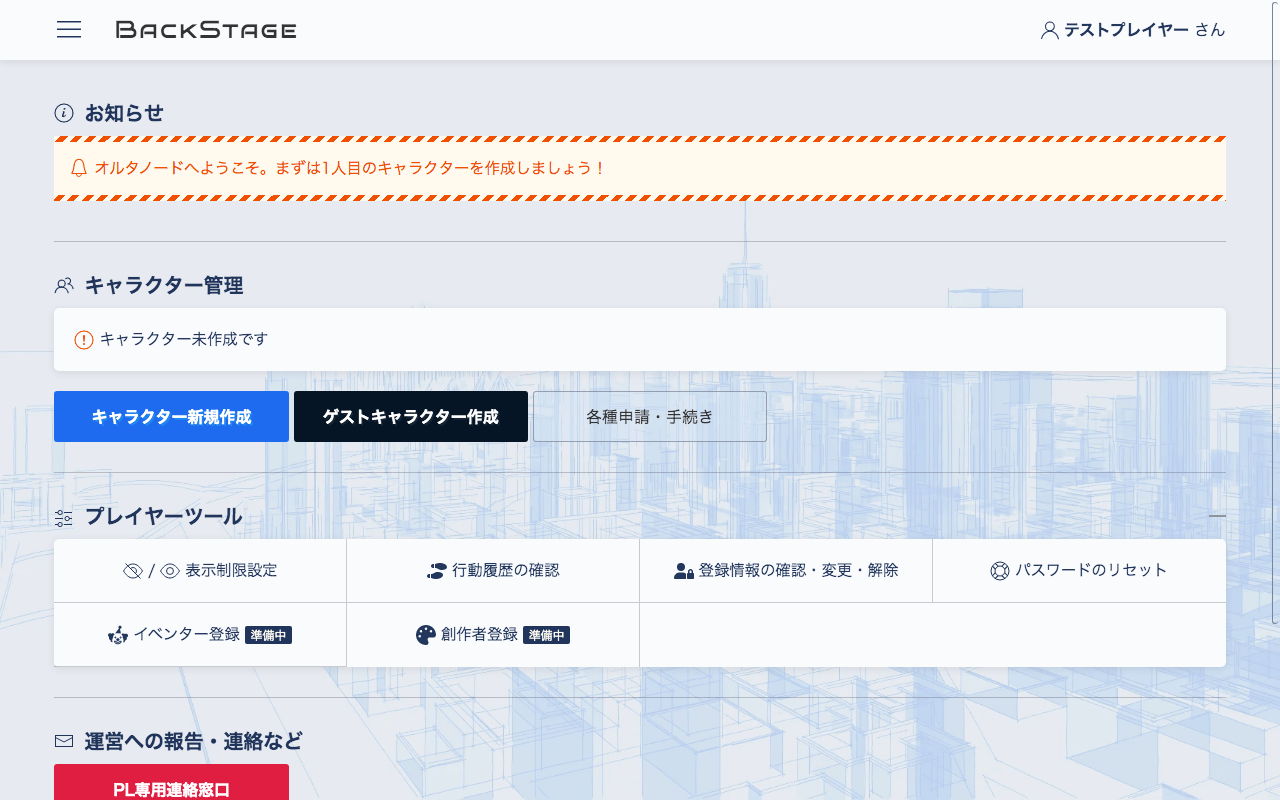Image resolution: width=1280 pixels, height=800 pixels.
Task: Click the 準備中 badge on イベンター登録
Action: pyautogui.click(x=268, y=635)
